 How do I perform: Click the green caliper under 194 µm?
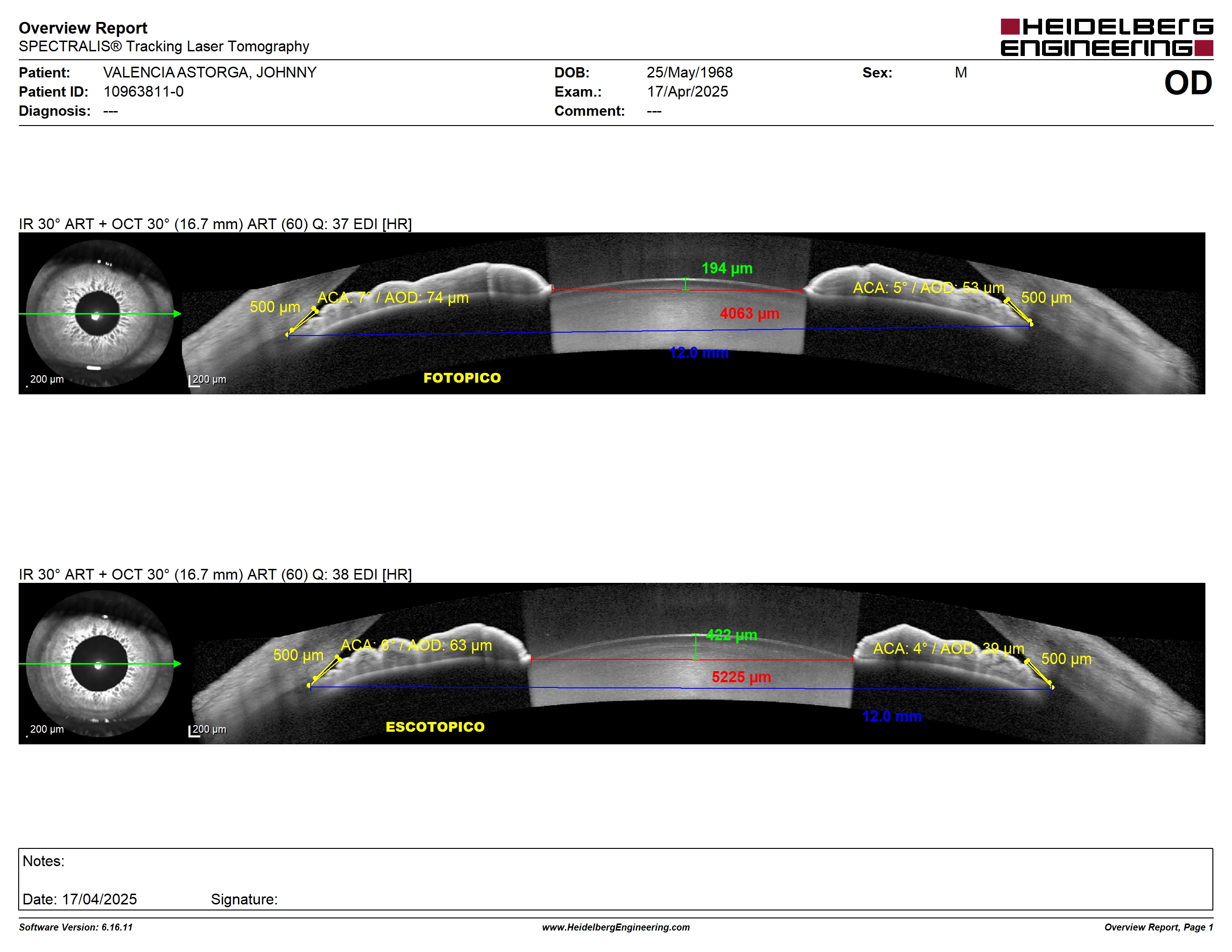coord(686,284)
